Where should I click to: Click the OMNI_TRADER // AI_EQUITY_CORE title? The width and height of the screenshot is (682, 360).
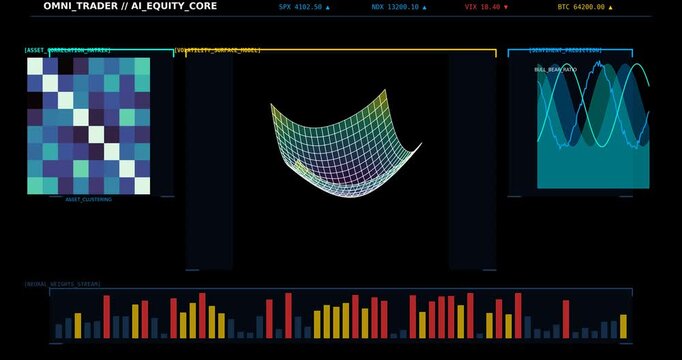[130, 6]
